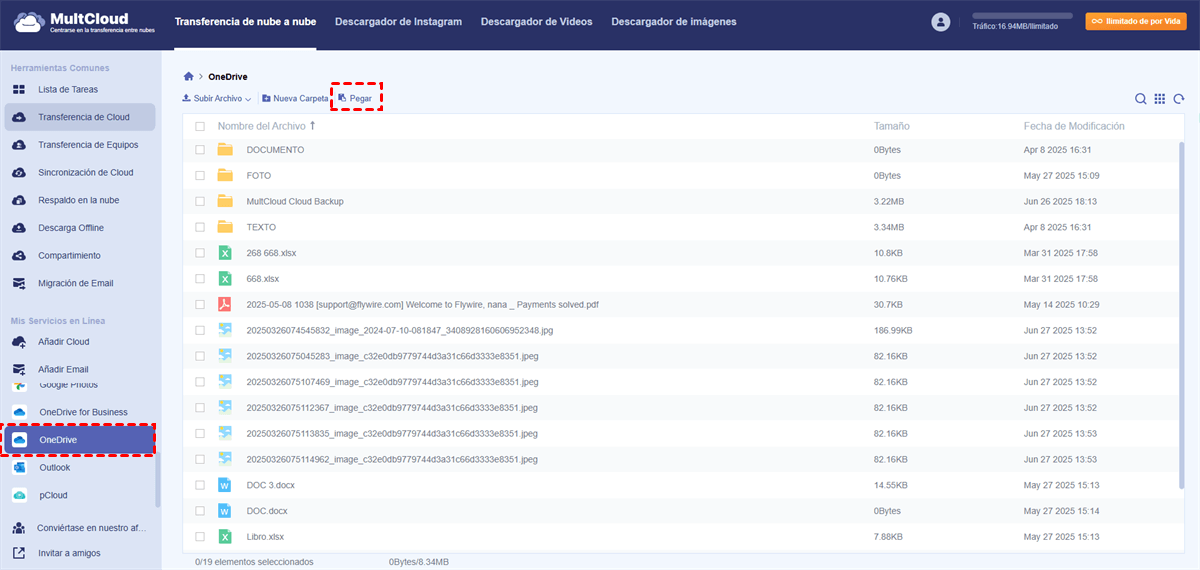This screenshot has width=1200, height=570.
Task: Expand Subir Archivo dropdown
Action: 217,99
